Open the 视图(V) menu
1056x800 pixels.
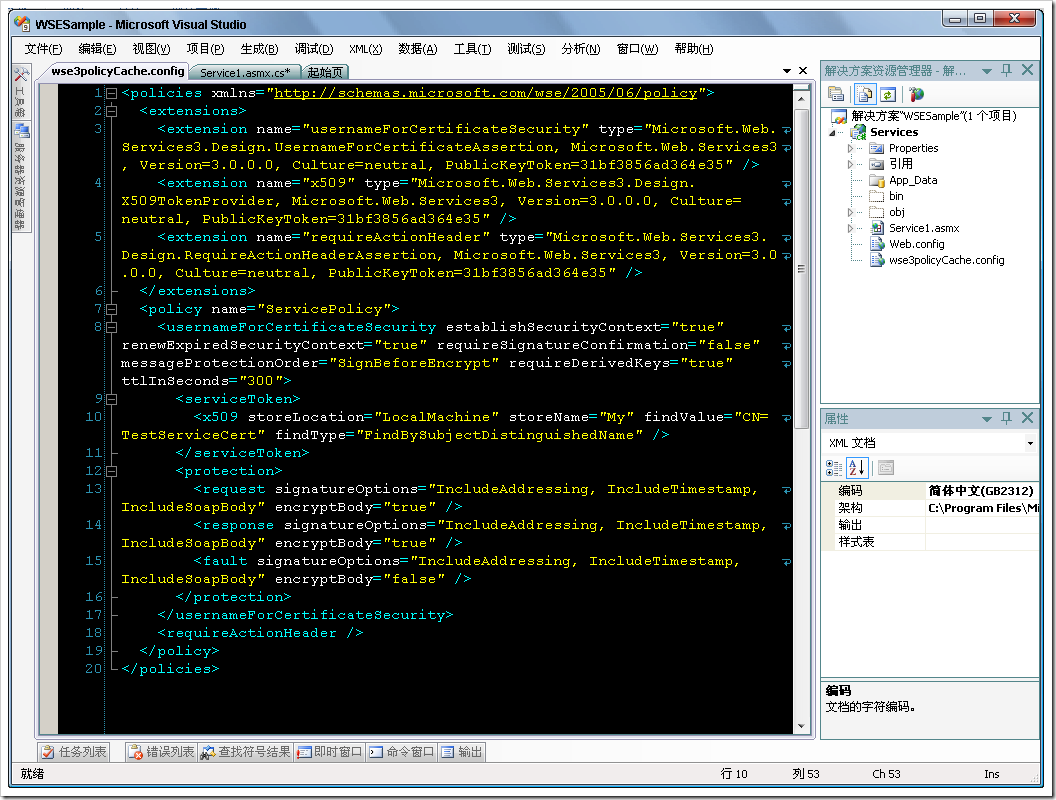151,48
